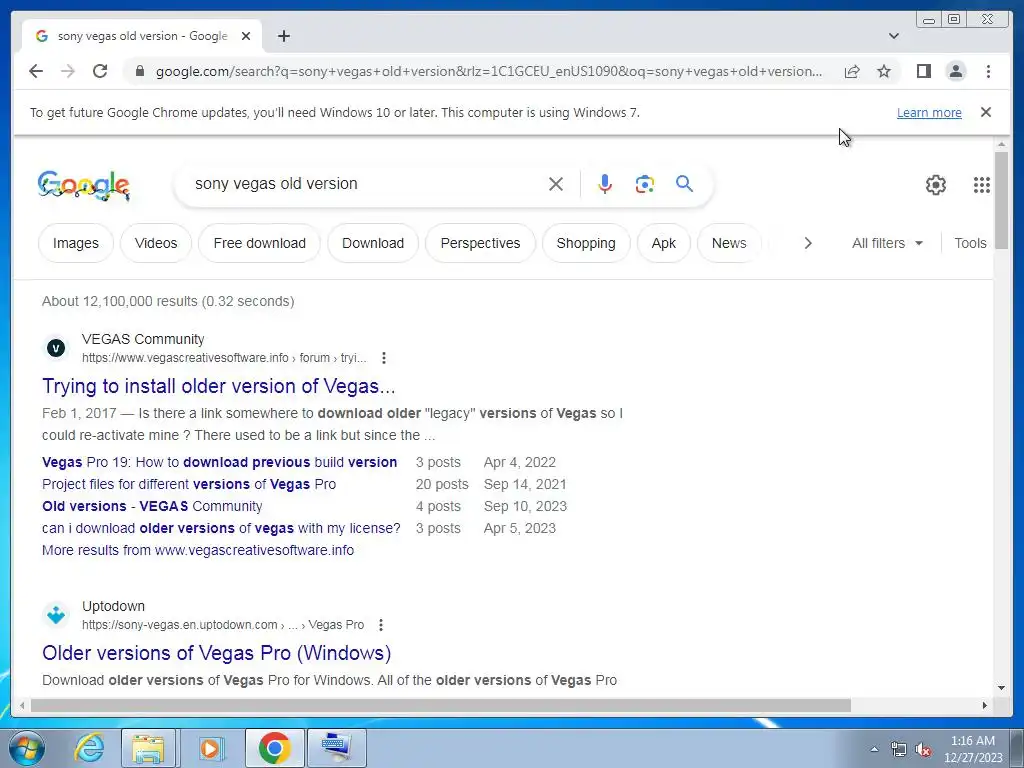Open the Uptodown result options menu
The width and height of the screenshot is (1024, 768).
(381, 625)
